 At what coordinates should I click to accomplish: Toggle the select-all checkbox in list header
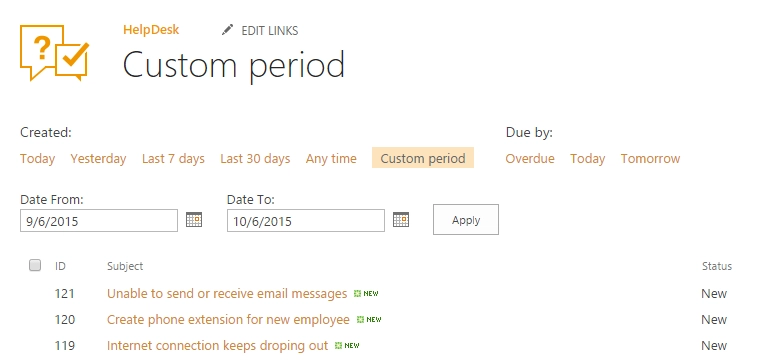click(x=35, y=265)
